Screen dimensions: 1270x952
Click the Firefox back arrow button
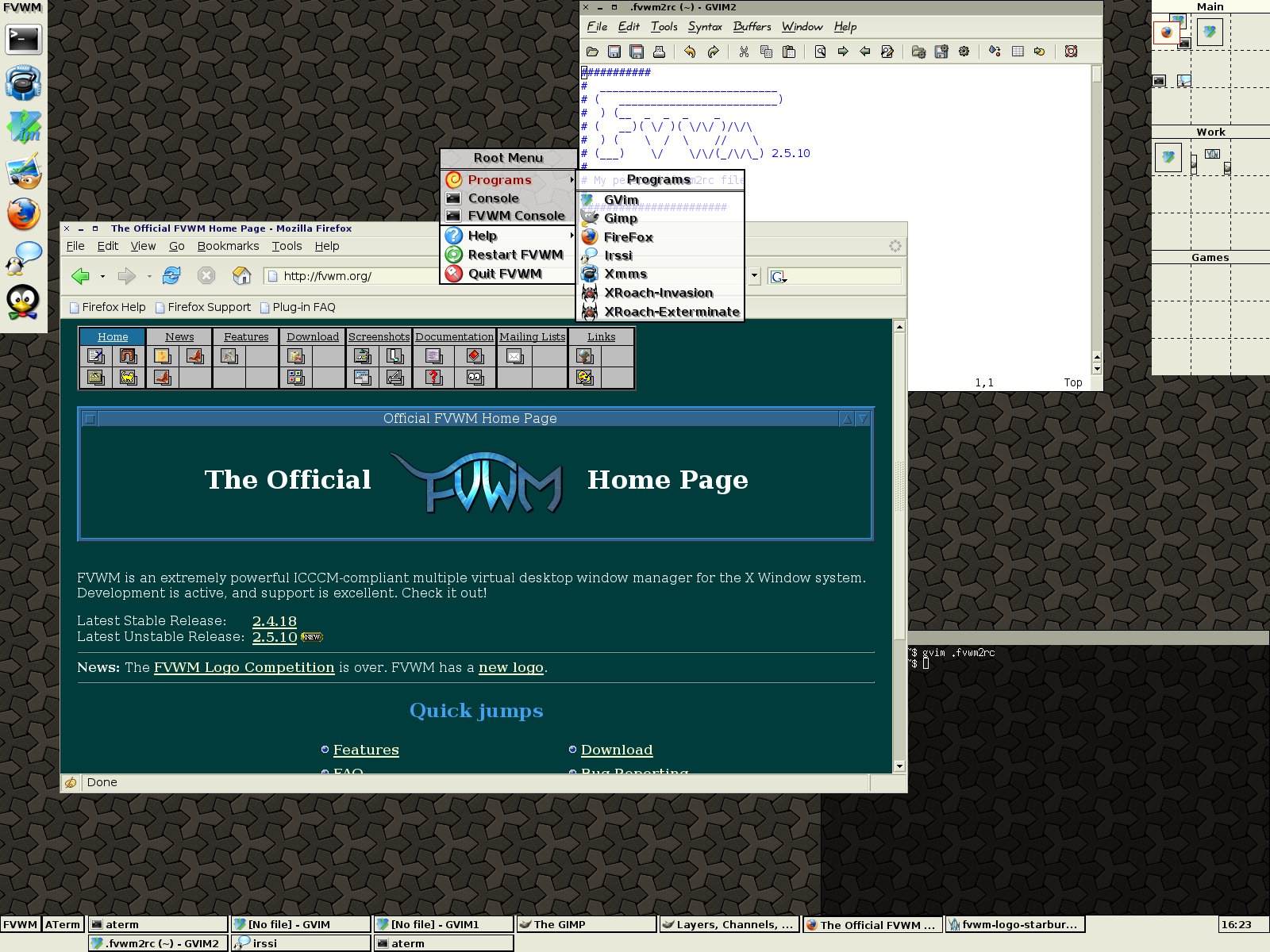click(x=81, y=276)
